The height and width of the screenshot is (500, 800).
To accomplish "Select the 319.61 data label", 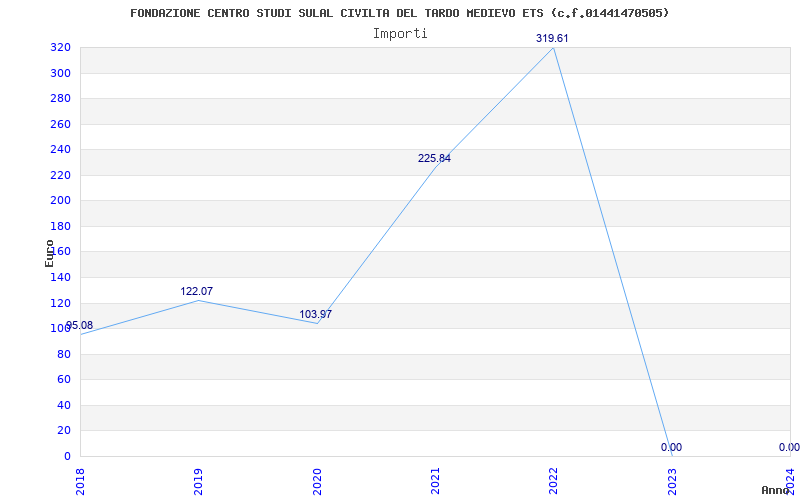I will (x=552, y=38).
